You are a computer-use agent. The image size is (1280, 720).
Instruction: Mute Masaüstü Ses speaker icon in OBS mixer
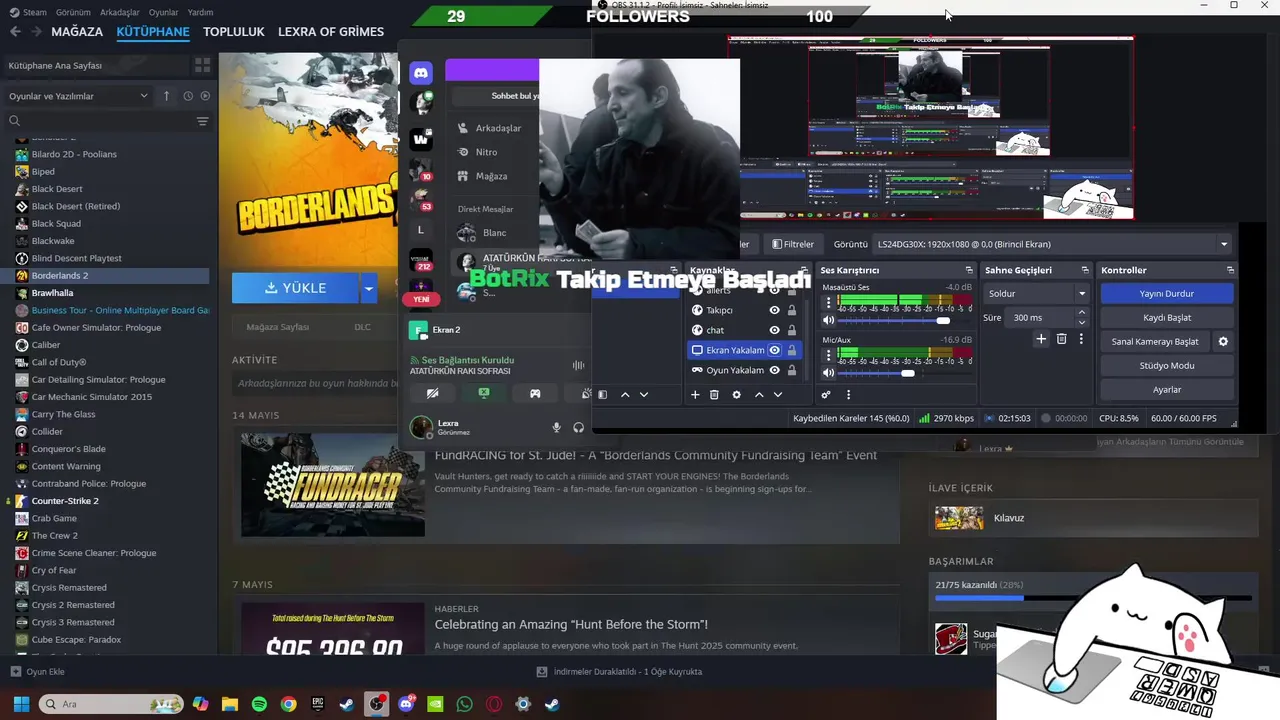[828, 321]
